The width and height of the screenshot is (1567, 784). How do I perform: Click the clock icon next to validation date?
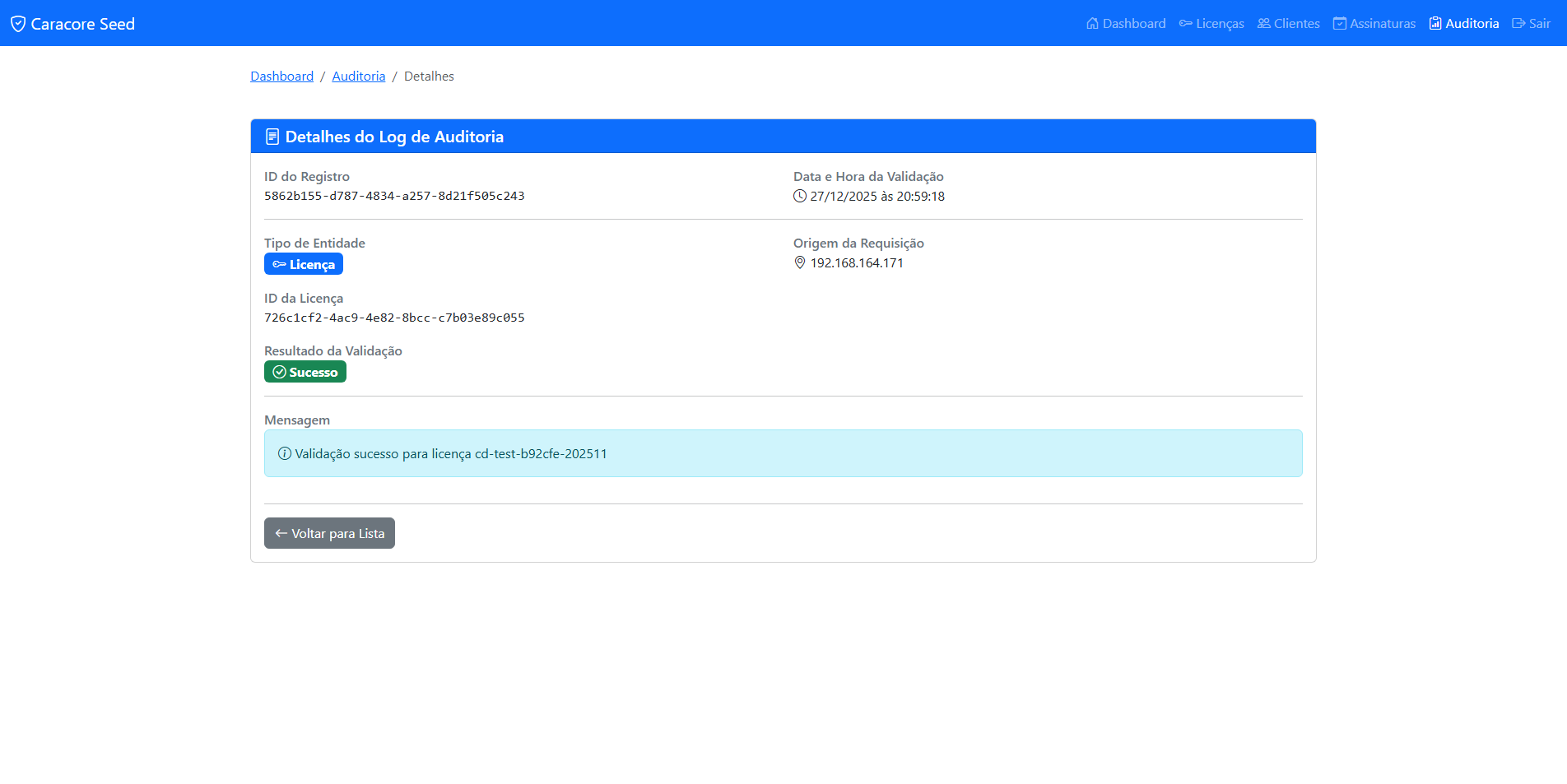800,196
